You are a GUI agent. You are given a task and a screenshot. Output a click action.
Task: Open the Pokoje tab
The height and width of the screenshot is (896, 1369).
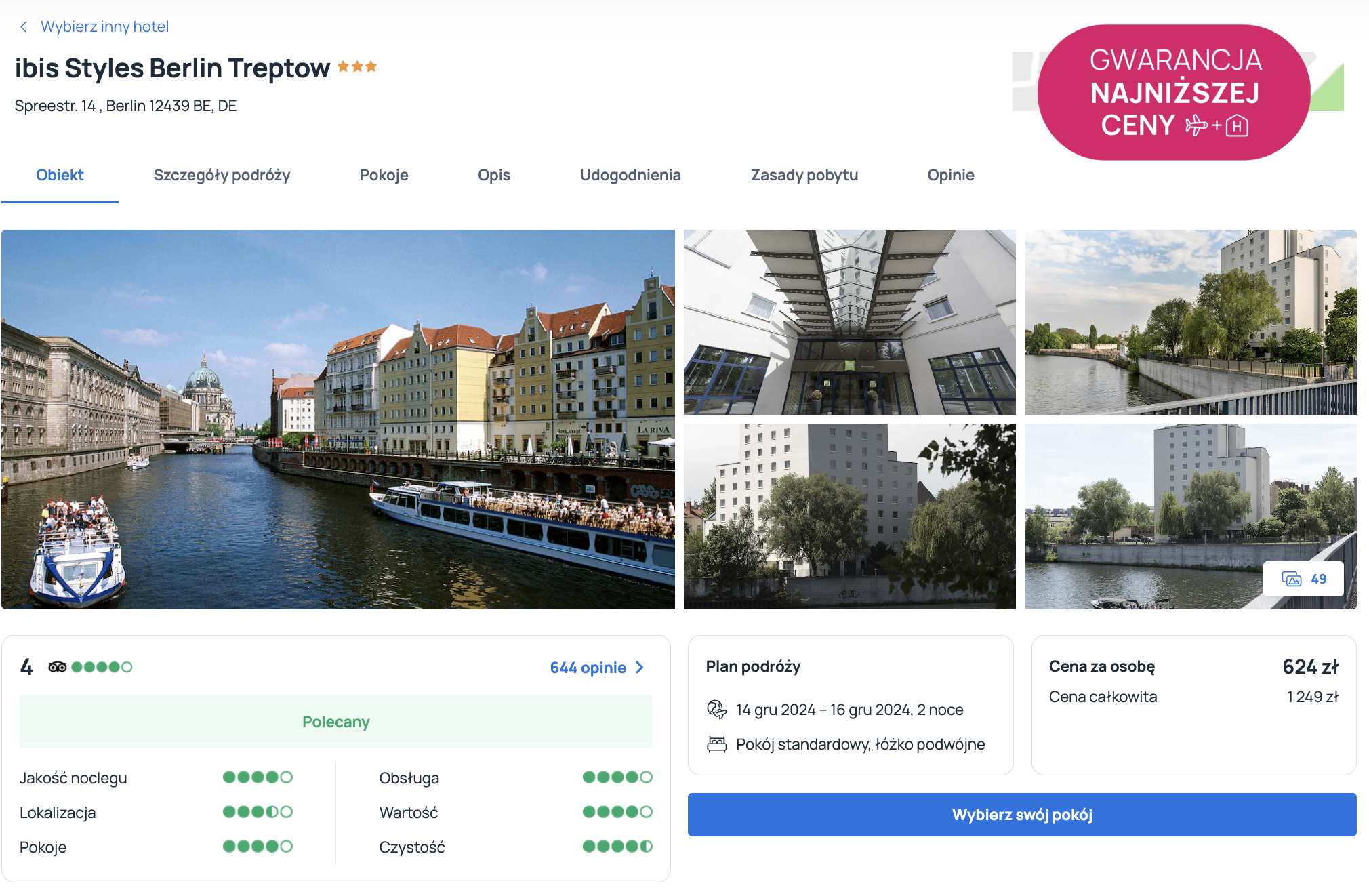tap(384, 175)
